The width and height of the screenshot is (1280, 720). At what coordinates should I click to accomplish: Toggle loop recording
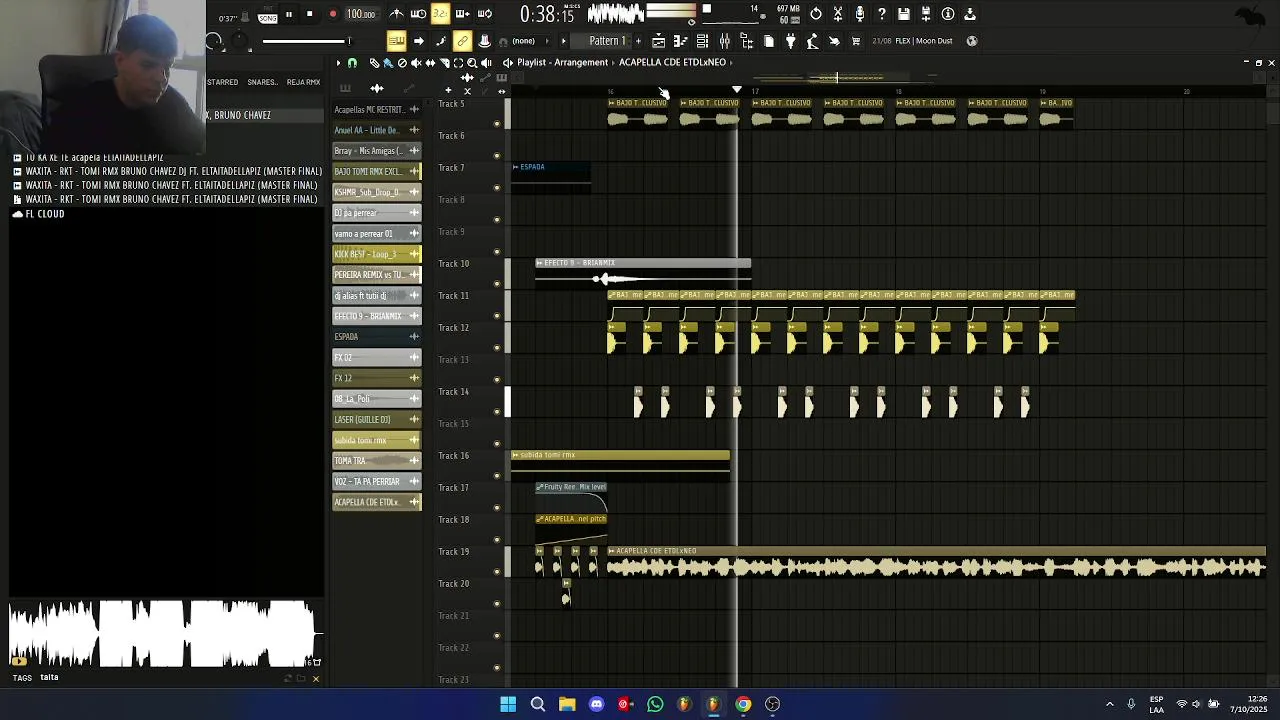click(484, 14)
